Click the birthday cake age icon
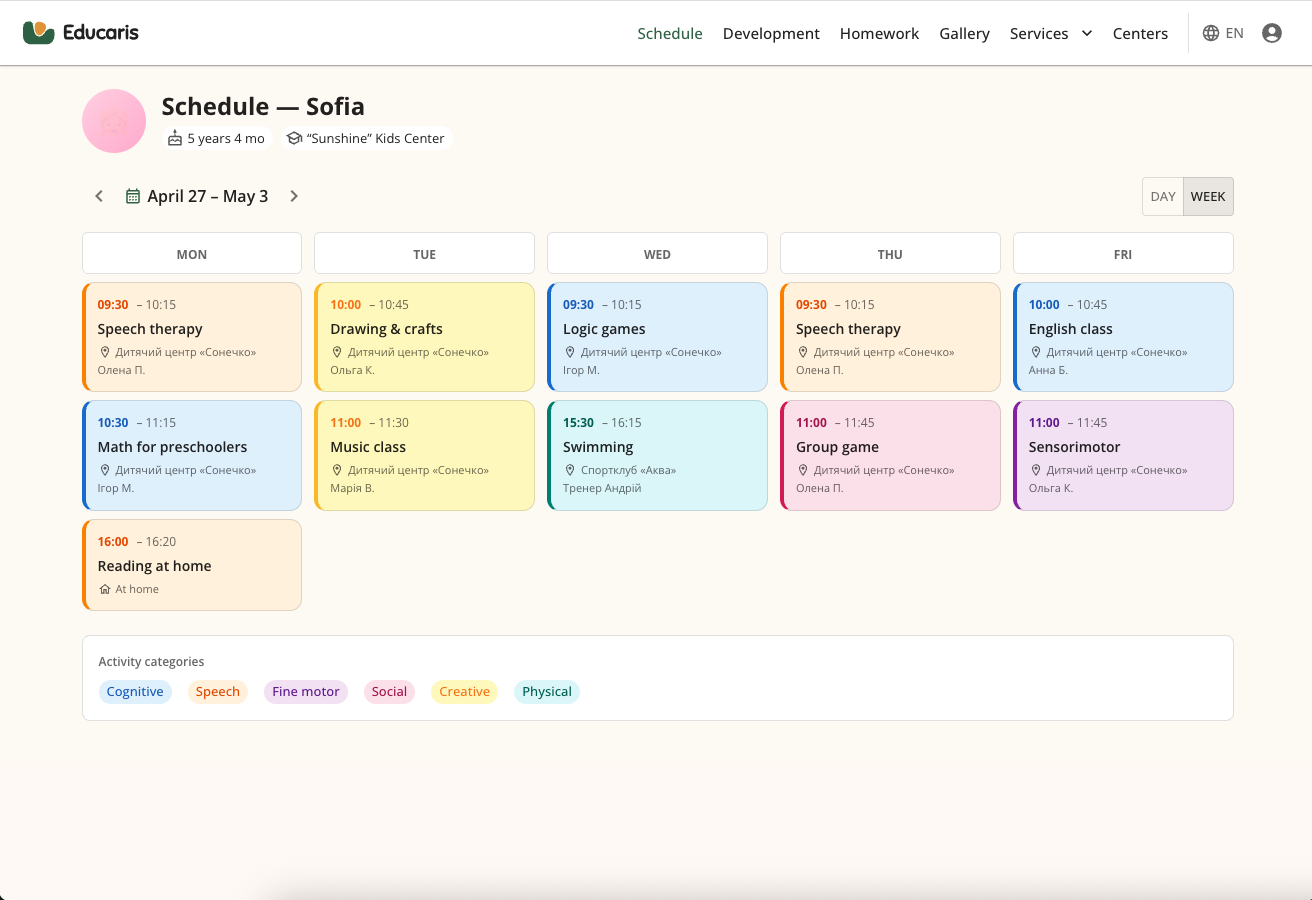1312x900 pixels. [176, 139]
